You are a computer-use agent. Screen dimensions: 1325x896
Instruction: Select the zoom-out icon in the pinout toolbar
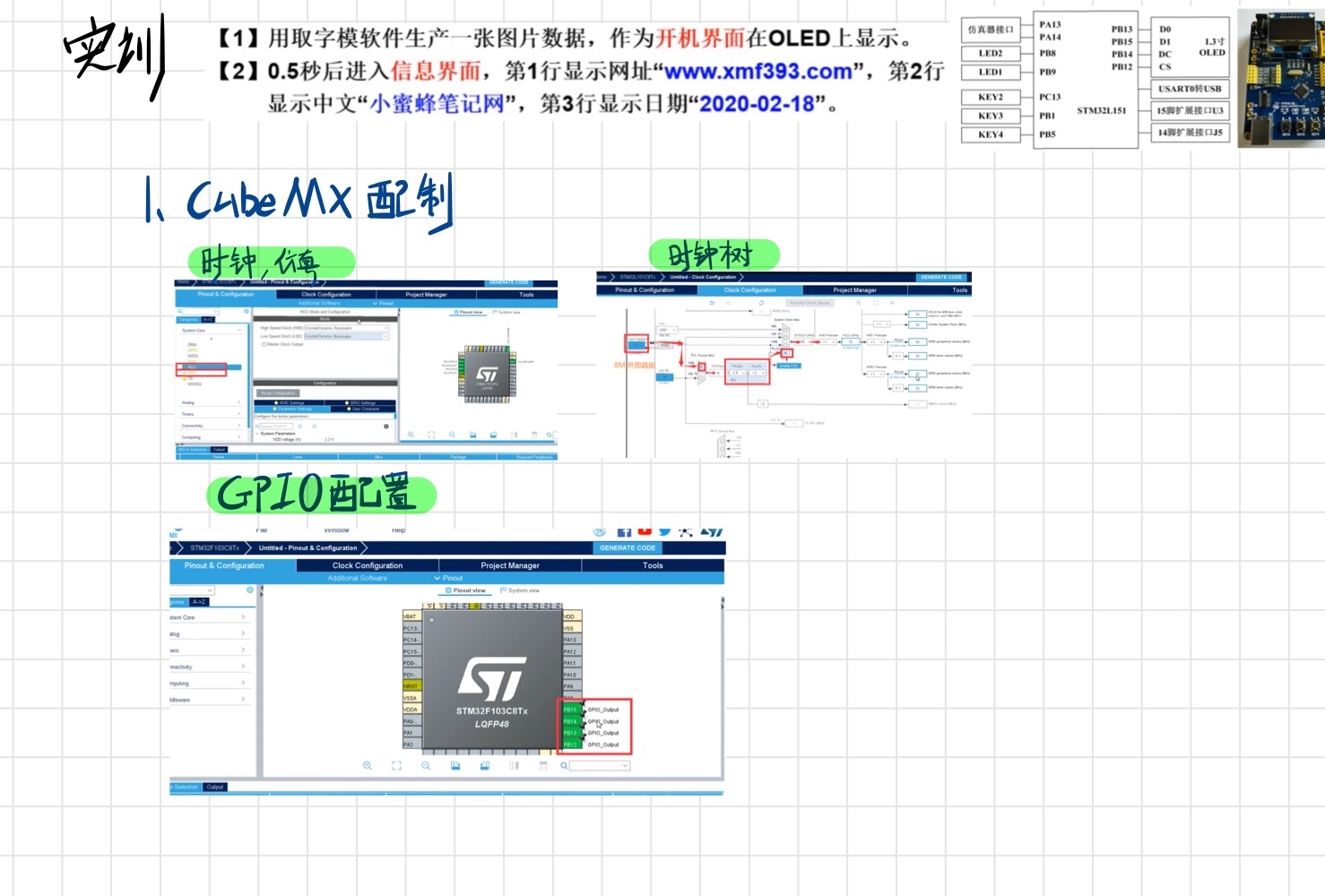(426, 765)
